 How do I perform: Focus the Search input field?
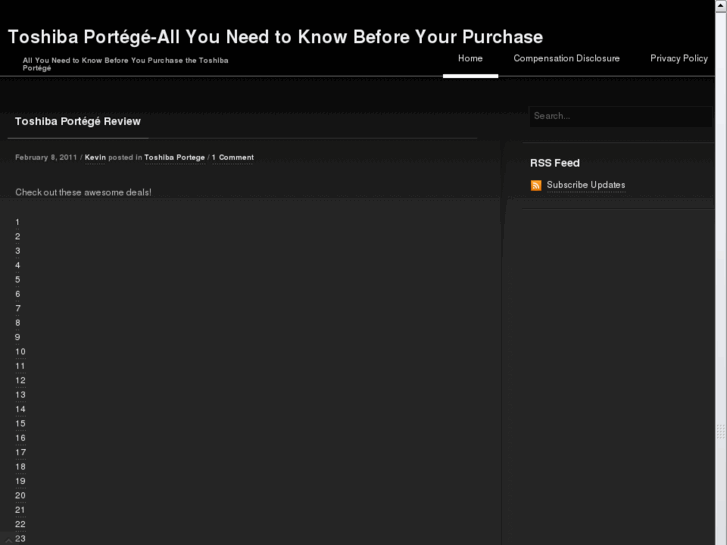tap(620, 116)
